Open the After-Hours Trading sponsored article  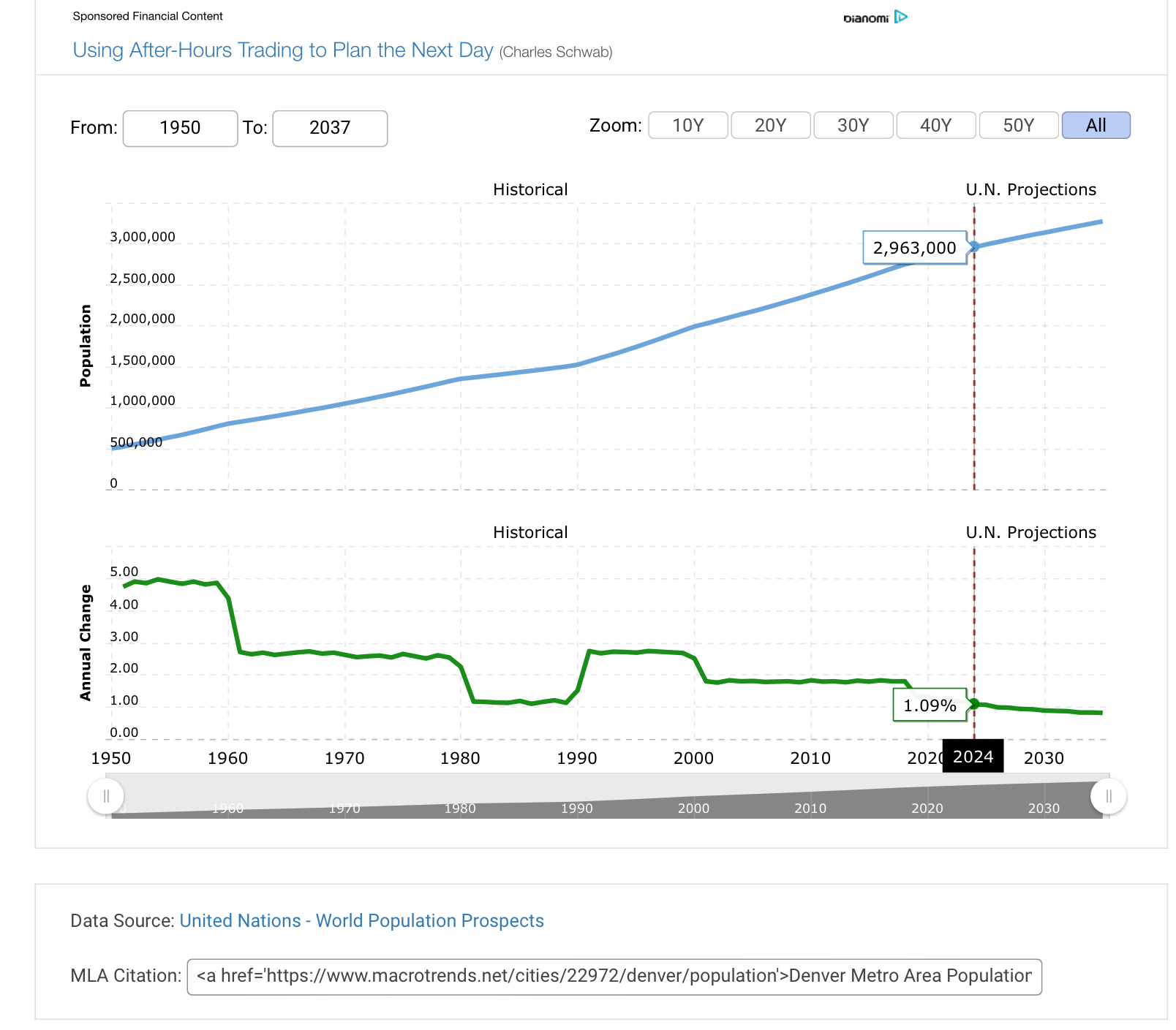click(282, 50)
